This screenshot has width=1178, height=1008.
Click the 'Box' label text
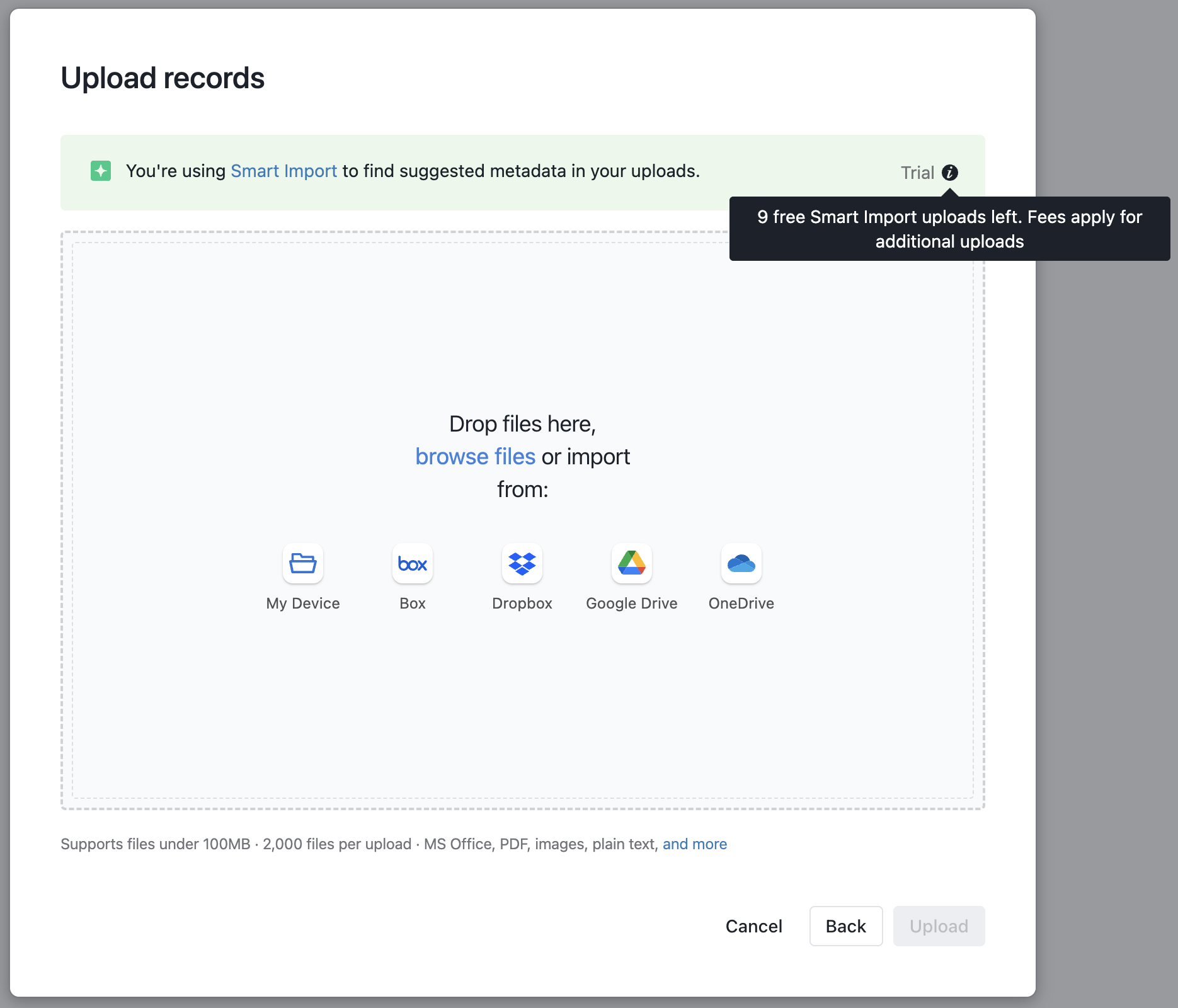413,604
